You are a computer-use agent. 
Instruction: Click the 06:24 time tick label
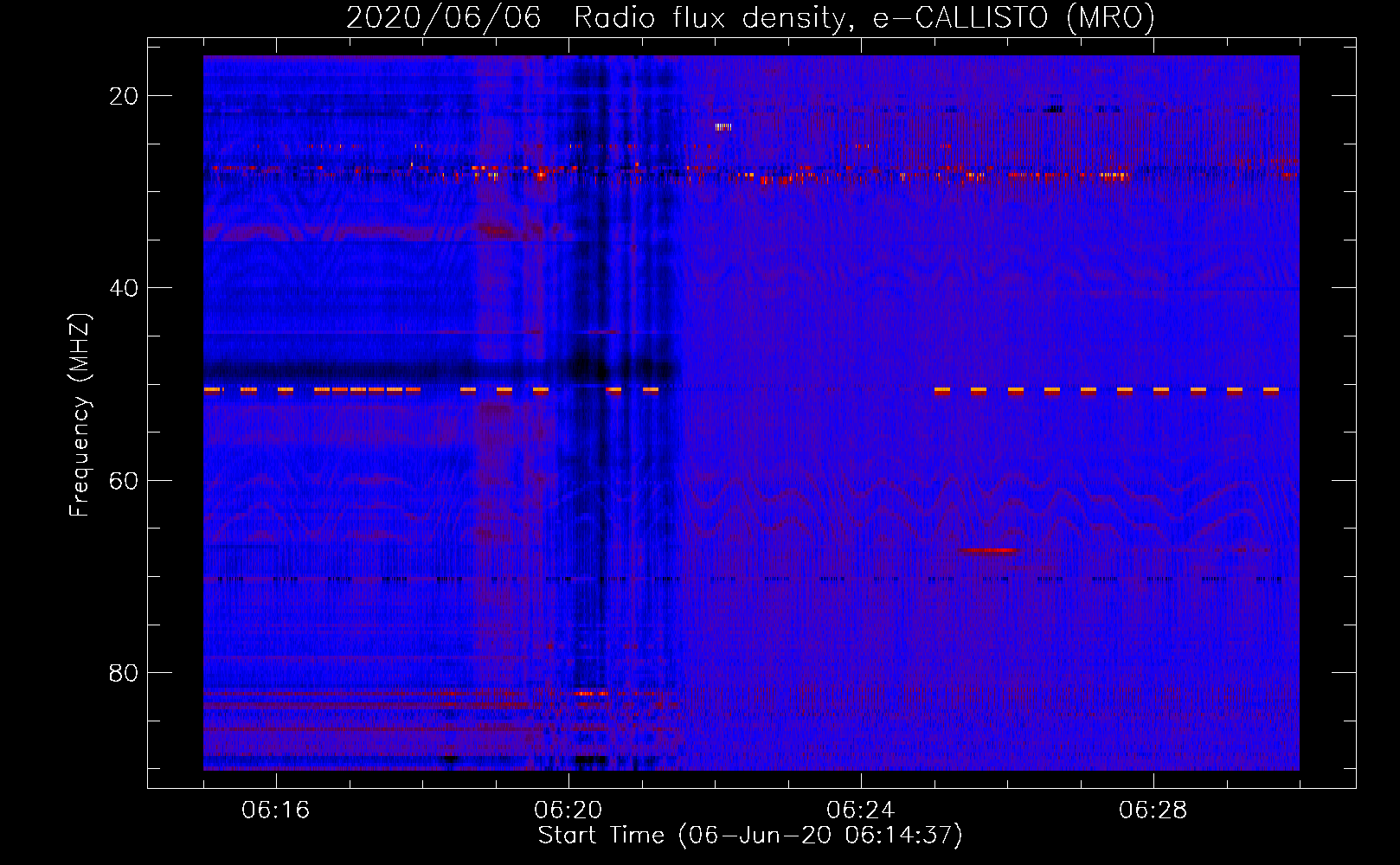click(861, 811)
